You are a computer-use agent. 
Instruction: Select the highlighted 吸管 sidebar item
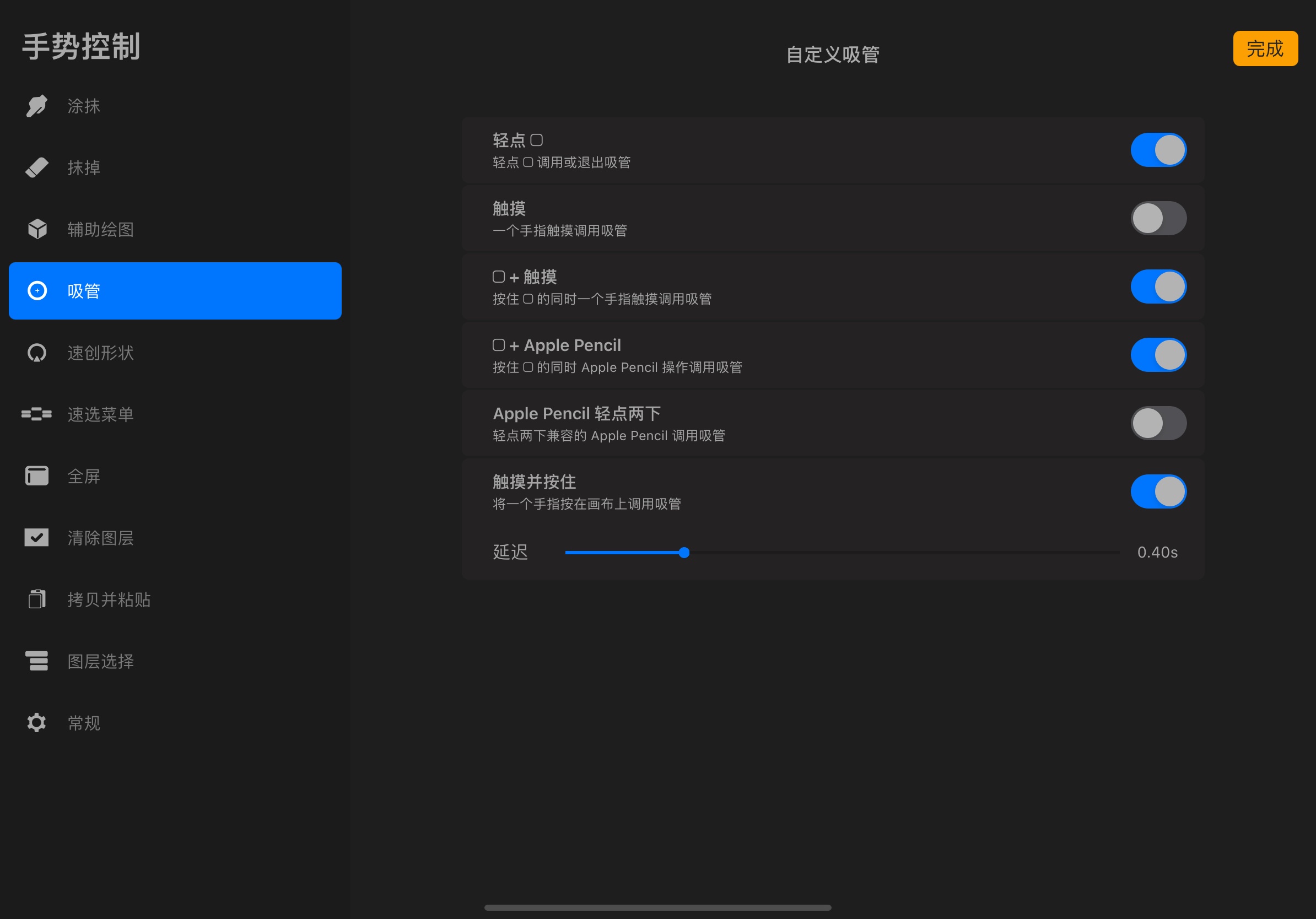click(x=175, y=291)
